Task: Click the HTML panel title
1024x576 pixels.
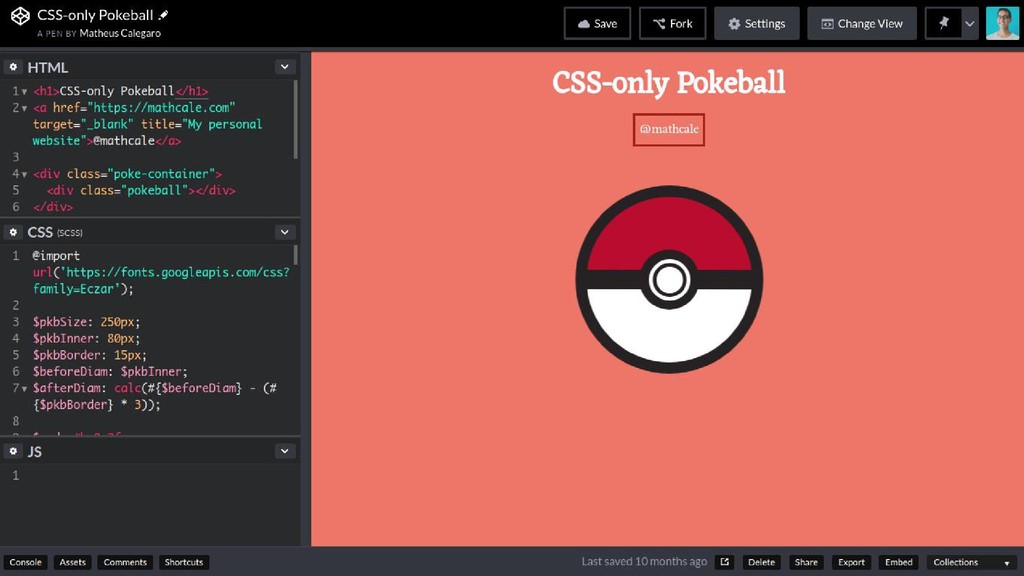Action: coord(48,67)
